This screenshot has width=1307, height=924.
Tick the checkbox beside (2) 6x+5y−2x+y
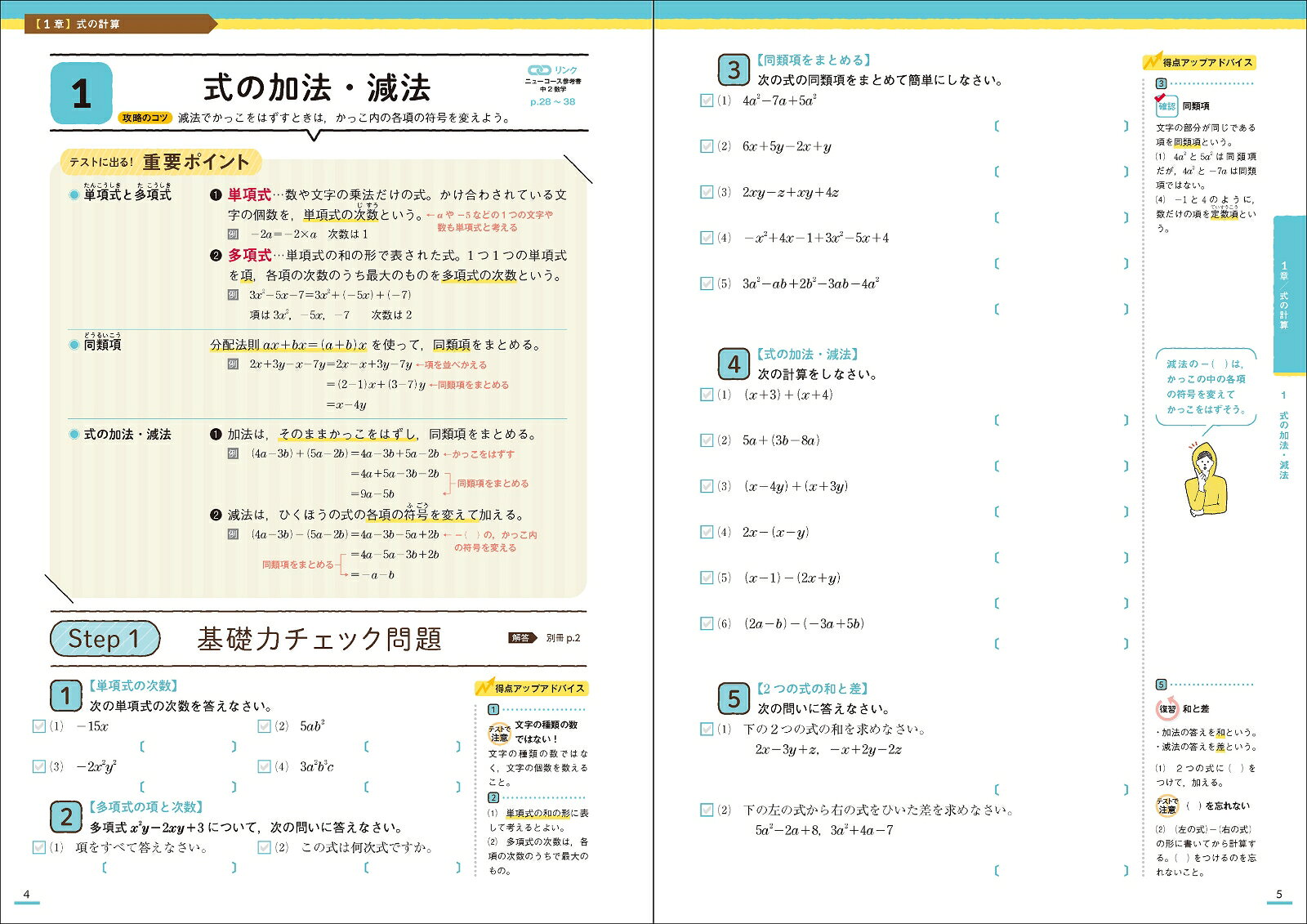707,146
